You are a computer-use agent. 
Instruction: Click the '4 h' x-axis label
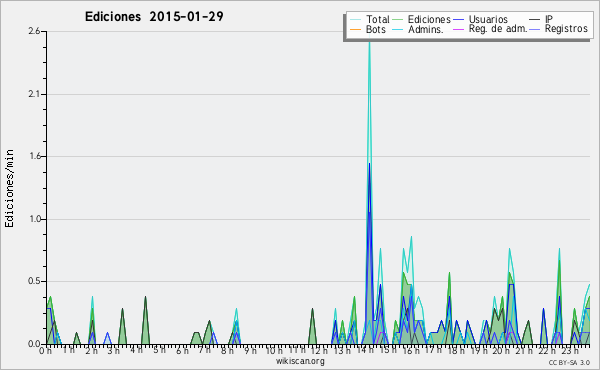click(x=136, y=350)
